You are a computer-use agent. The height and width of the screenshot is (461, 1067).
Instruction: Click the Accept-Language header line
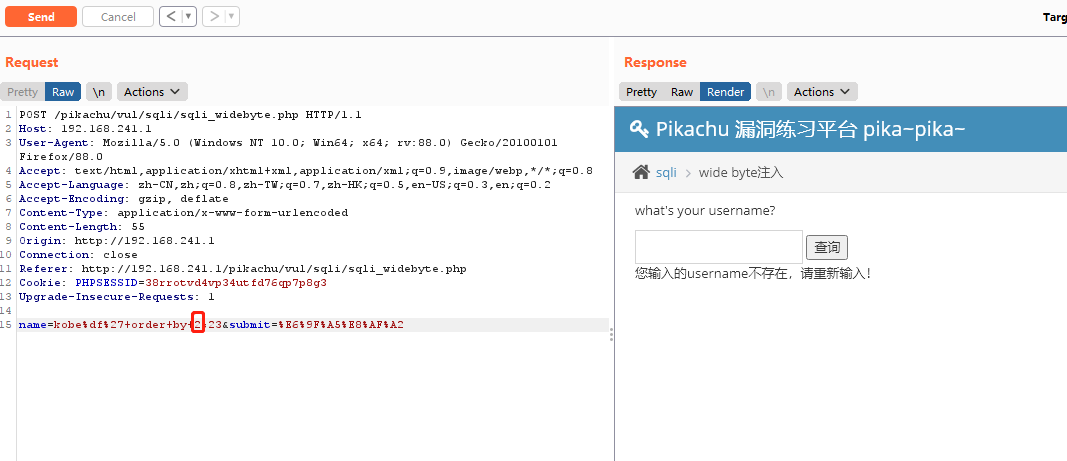tap(284, 185)
